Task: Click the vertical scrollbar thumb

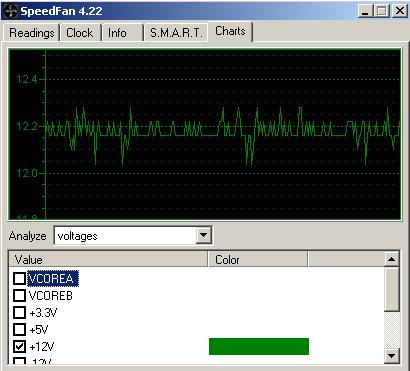Action: 392,289
